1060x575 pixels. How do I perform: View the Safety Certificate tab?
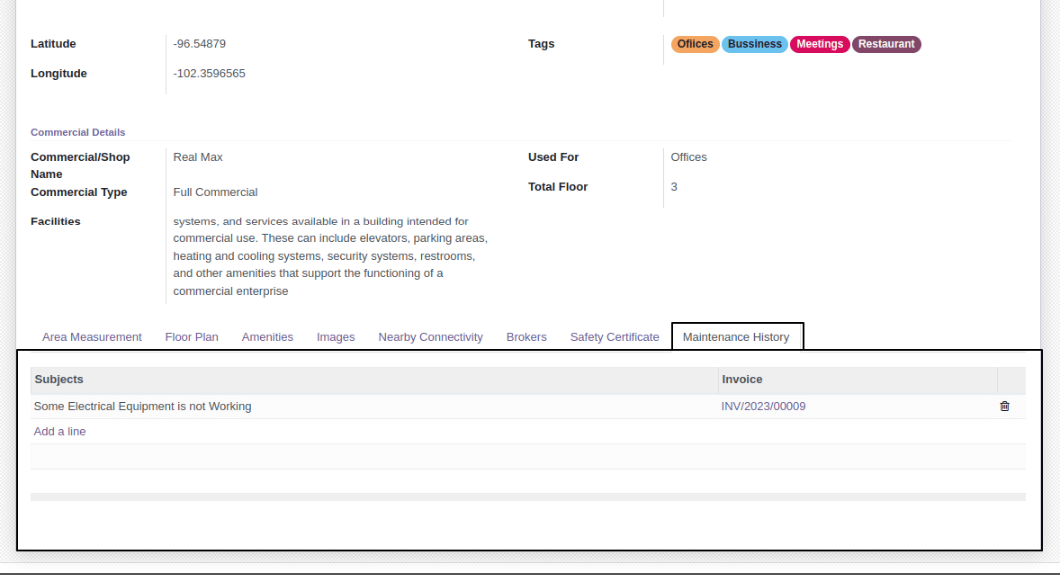(x=614, y=337)
